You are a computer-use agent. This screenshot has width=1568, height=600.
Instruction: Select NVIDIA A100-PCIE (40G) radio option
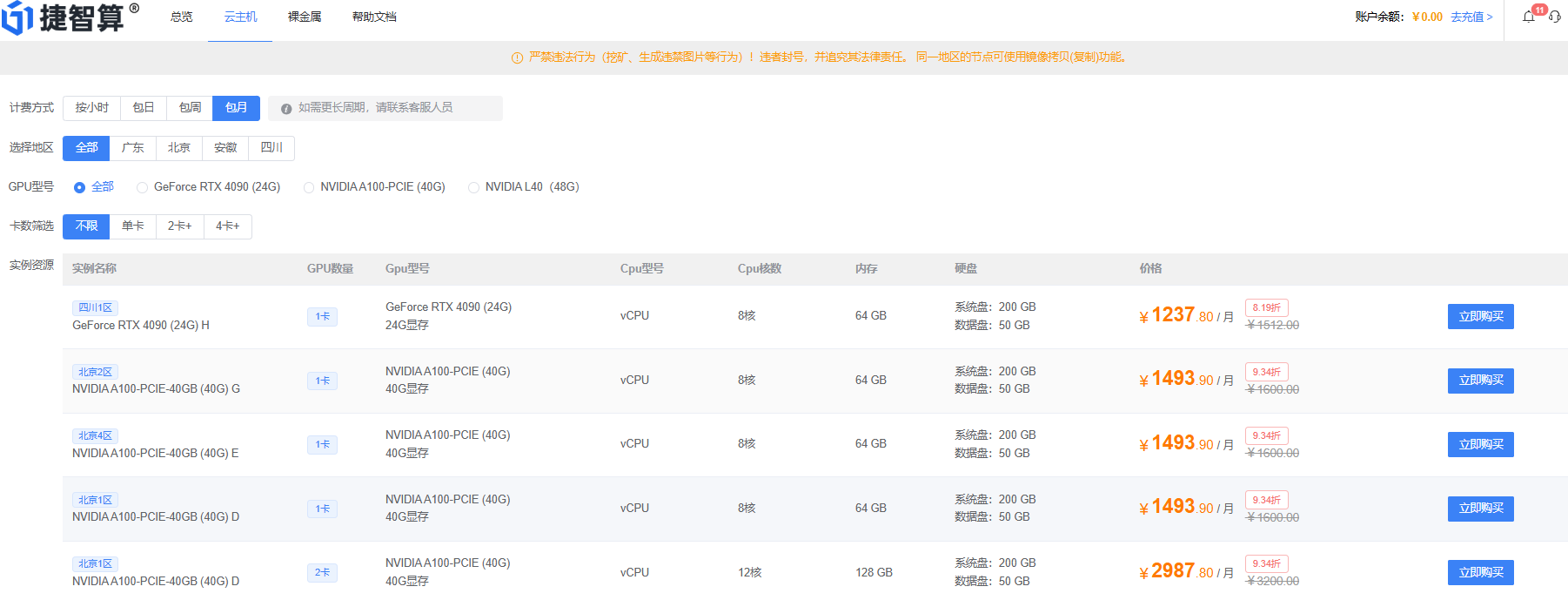(309, 187)
